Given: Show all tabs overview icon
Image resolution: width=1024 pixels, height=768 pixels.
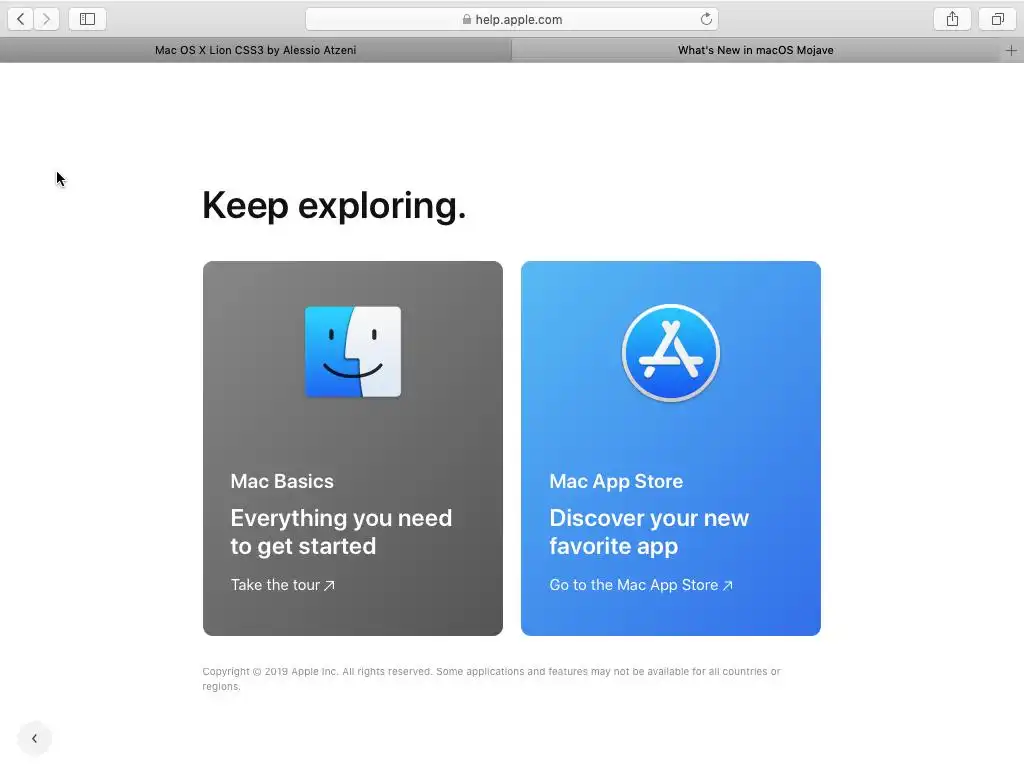Looking at the screenshot, I should pyautogui.click(x=997, y=19).
